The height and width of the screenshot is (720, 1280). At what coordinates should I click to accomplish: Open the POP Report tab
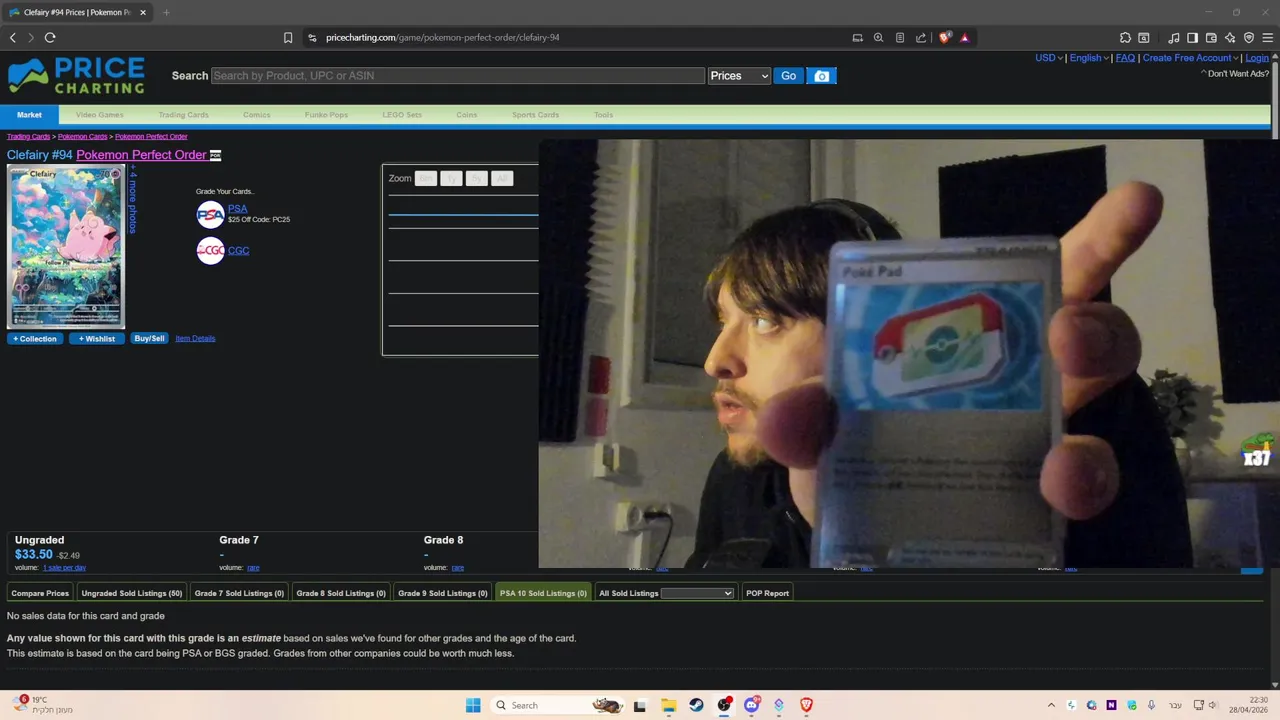pos(767,593)
